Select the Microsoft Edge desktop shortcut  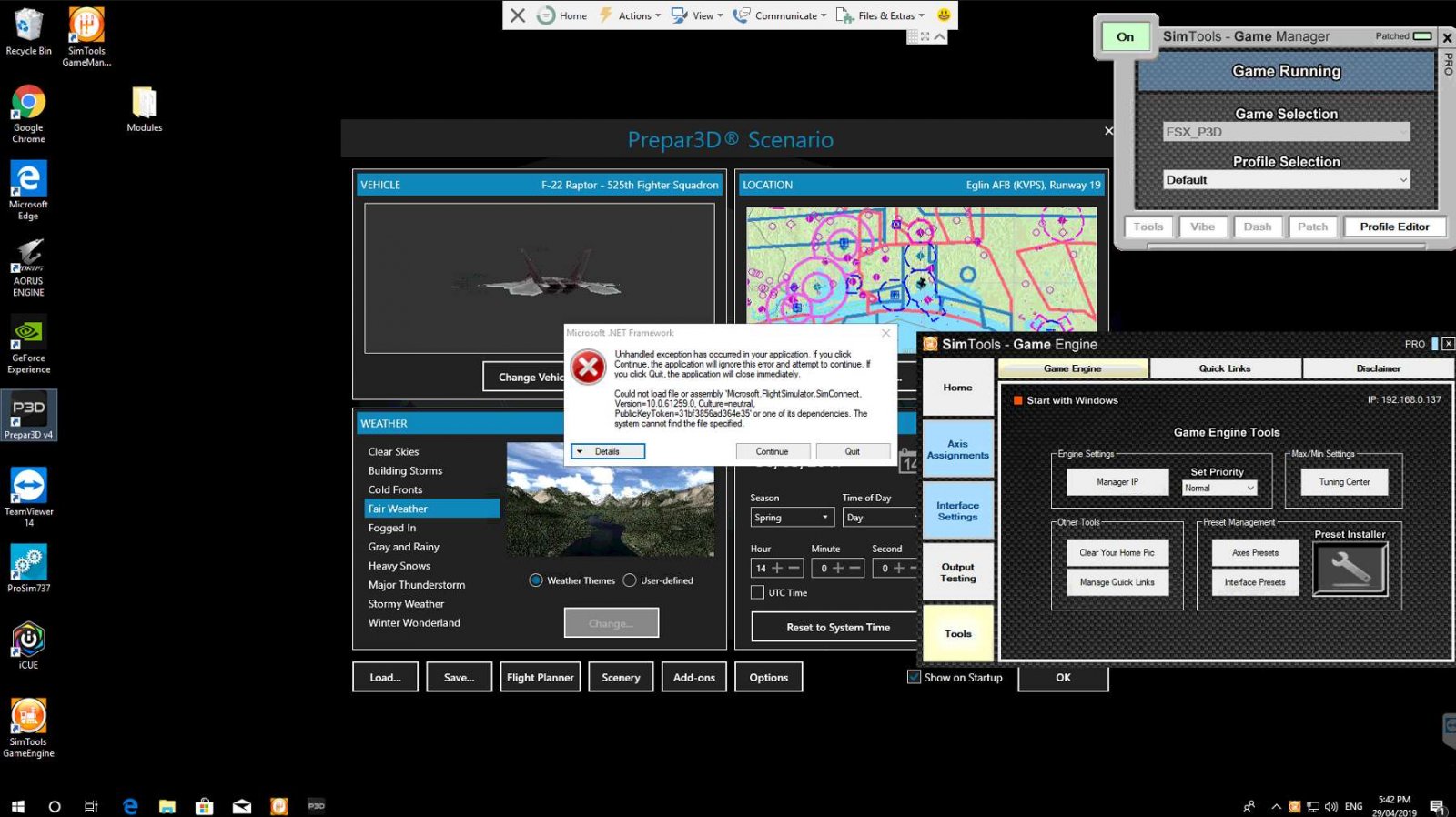(28, 191)
